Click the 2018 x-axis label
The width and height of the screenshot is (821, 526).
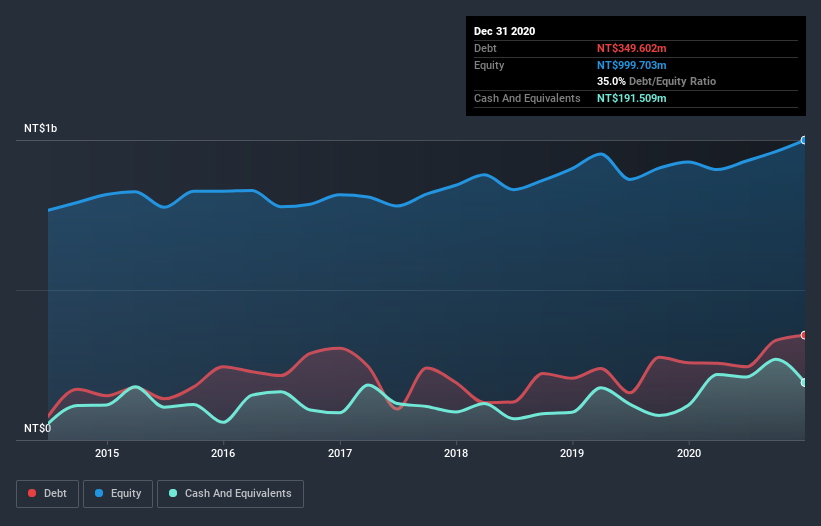[x=456, y=453]
